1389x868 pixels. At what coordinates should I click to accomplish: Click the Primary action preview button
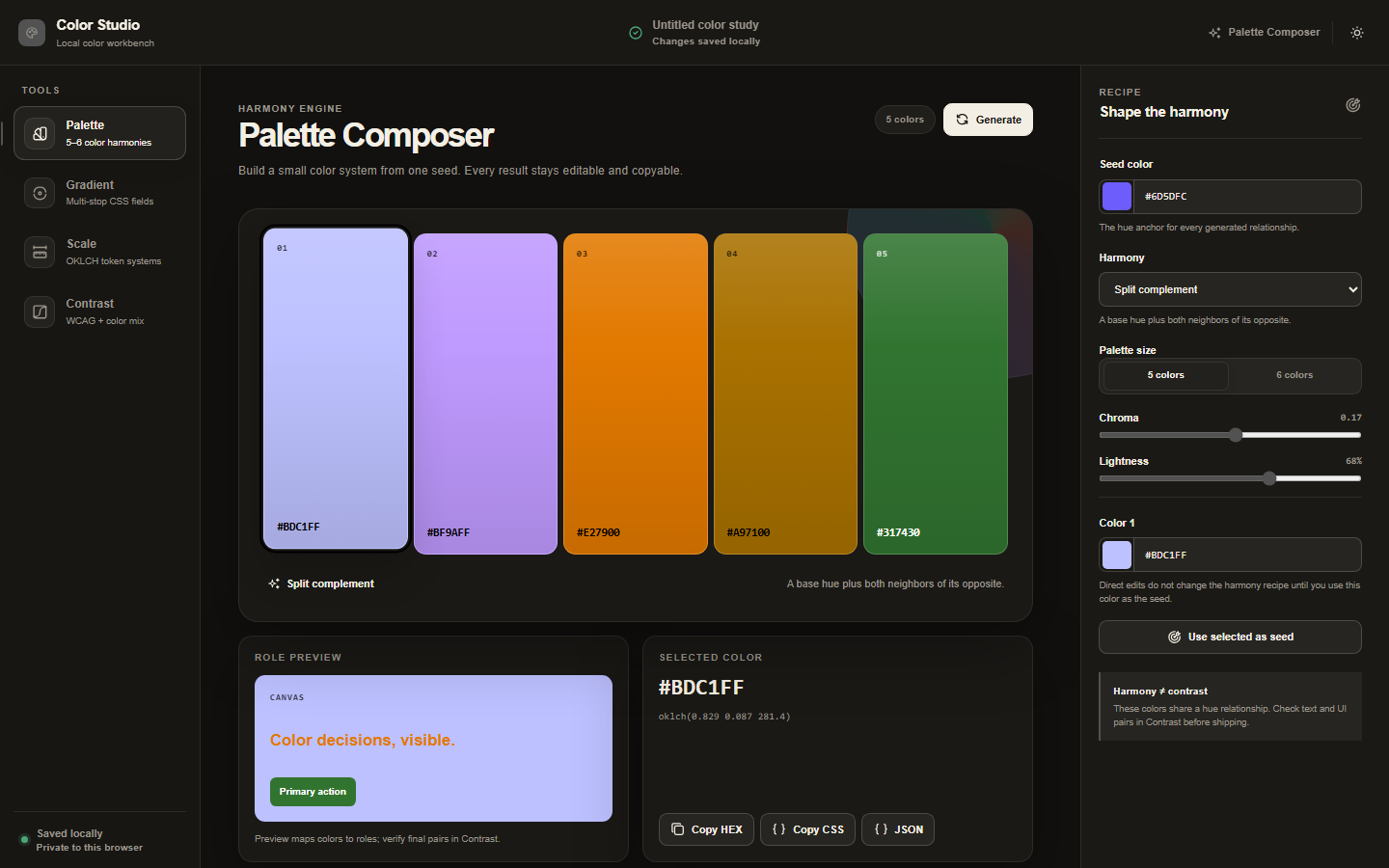pos(313,792)
